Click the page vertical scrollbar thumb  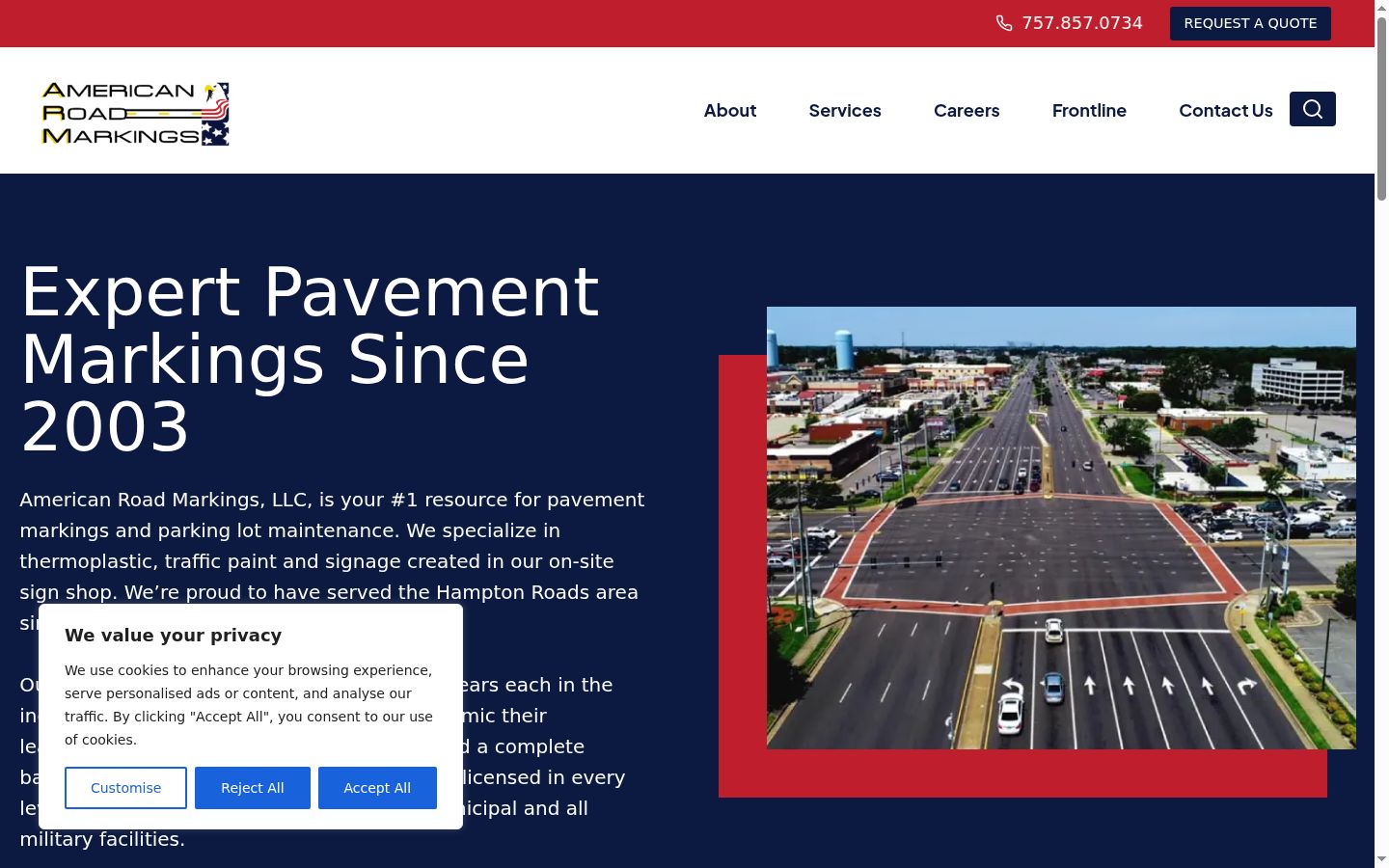tap(1381, 108)
